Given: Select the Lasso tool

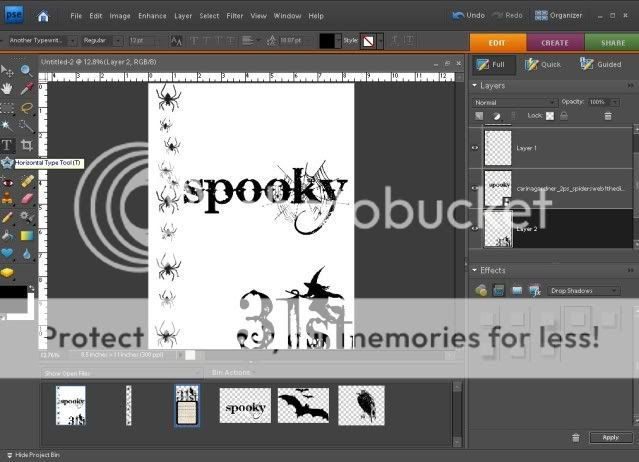Looking at the screenshot, I should [x=26, y=108].
